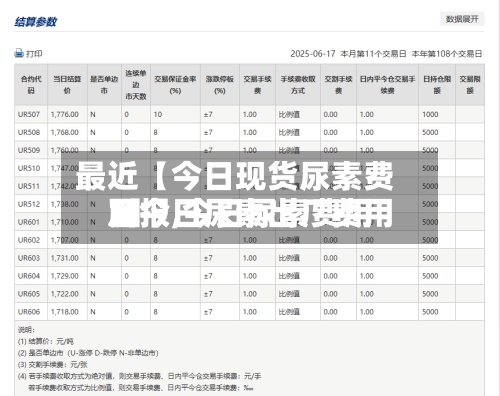This screenshot has height=396, width=500.
Task: Select contract code UR512
Action: pyautogui.click(x=29, y=204)
